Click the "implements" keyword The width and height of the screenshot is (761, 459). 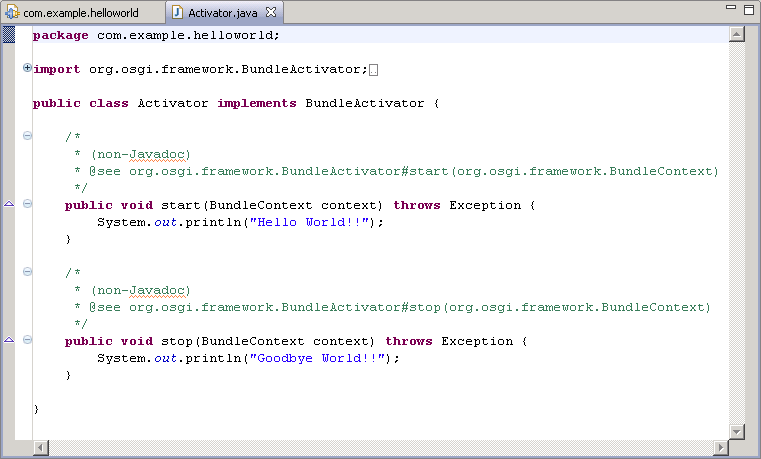257,103
